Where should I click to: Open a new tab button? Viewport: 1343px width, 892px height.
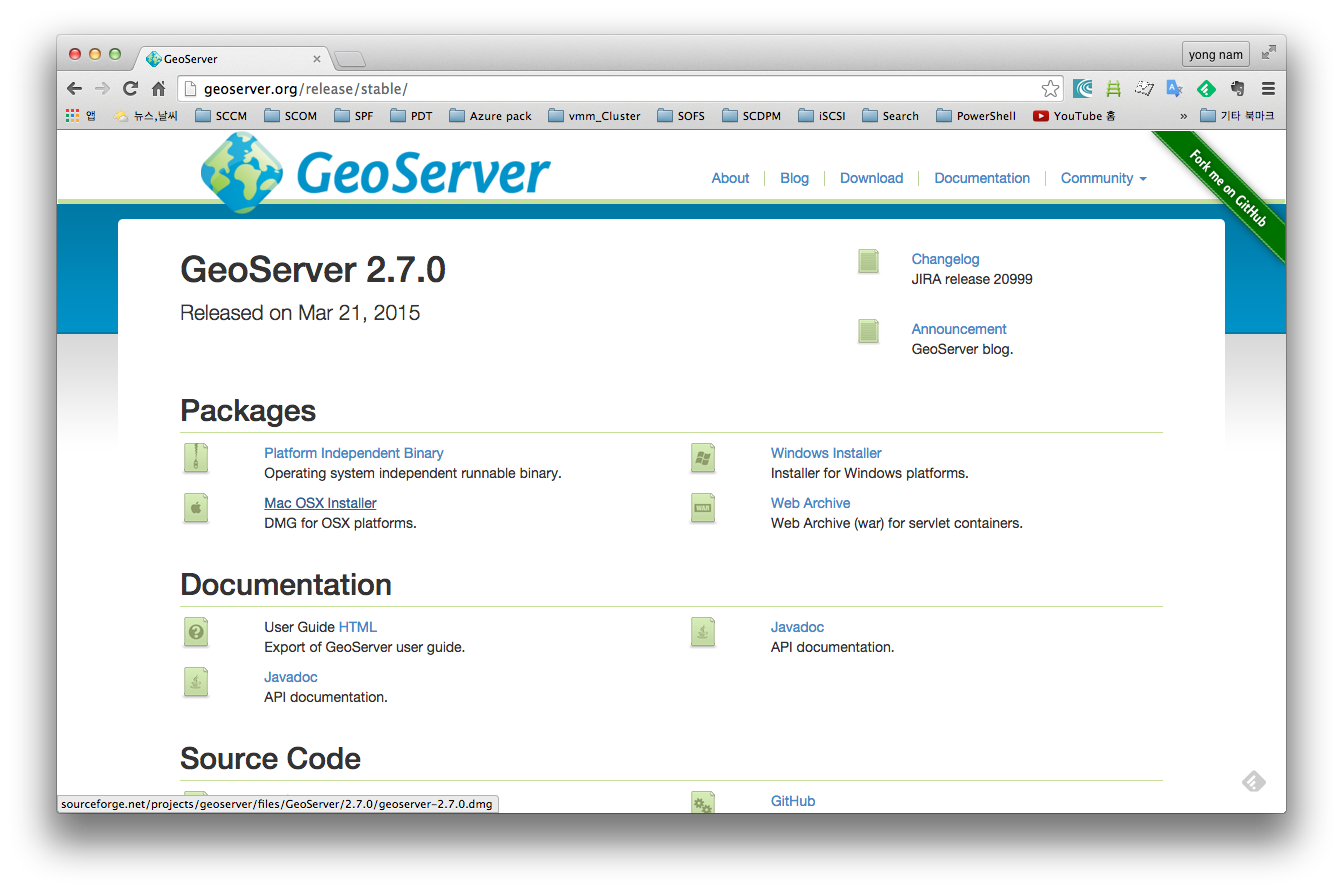coord(350,60)
